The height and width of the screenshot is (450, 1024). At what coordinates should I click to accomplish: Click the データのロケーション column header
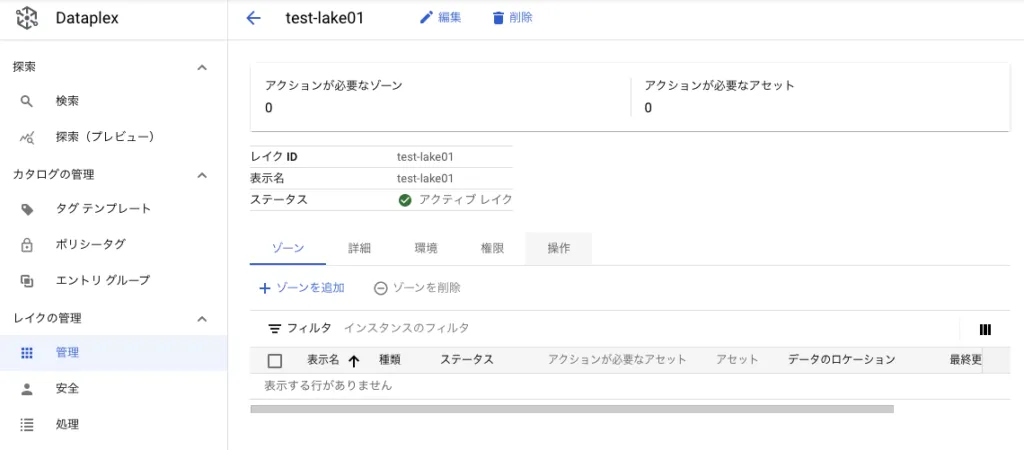tap(841, 360)
